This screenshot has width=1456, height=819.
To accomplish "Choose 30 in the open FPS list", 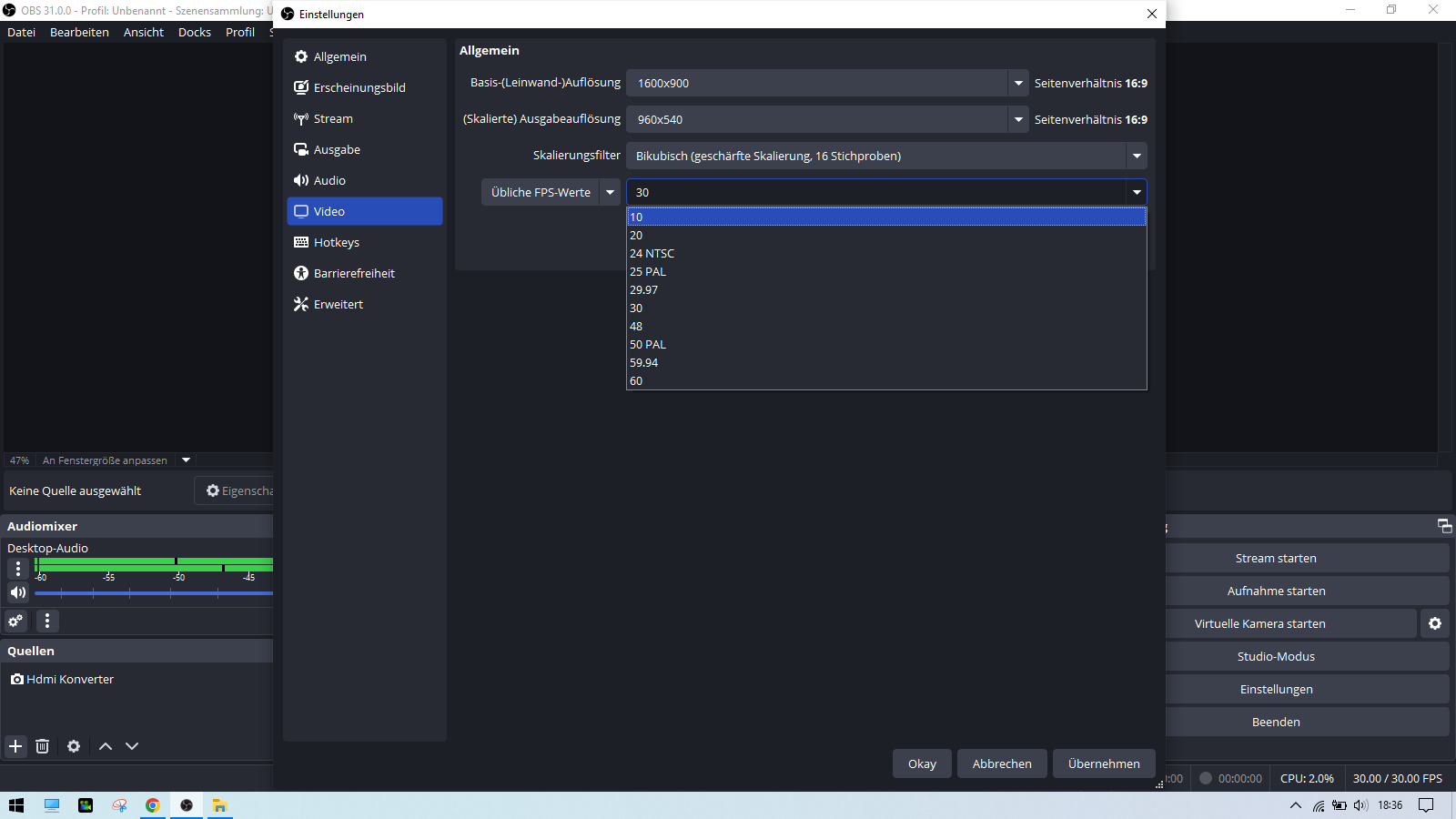I will click(x=886, y=308).
